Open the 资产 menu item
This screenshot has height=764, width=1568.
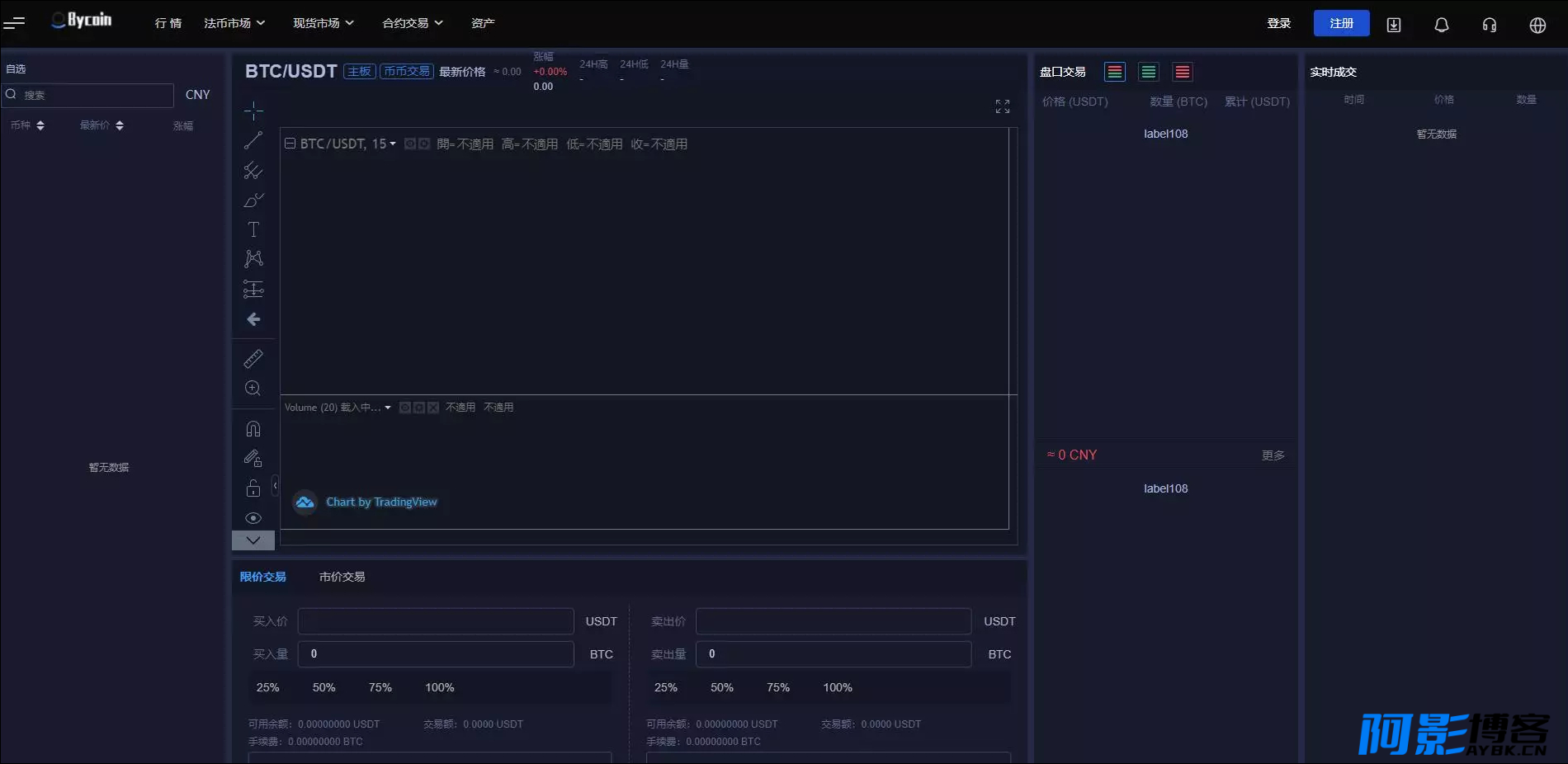tap(483, 23)
